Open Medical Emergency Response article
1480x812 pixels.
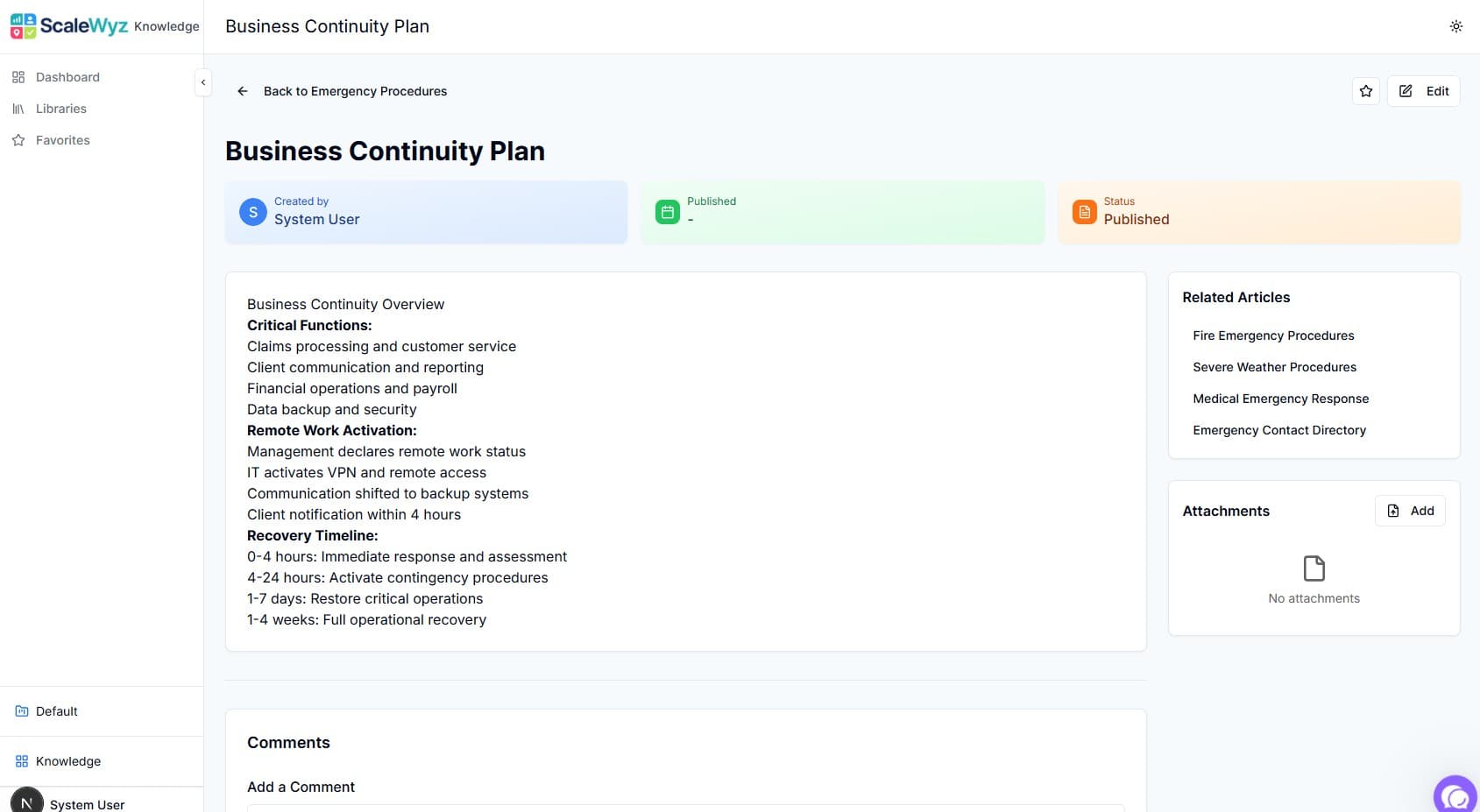point(1280,399)
